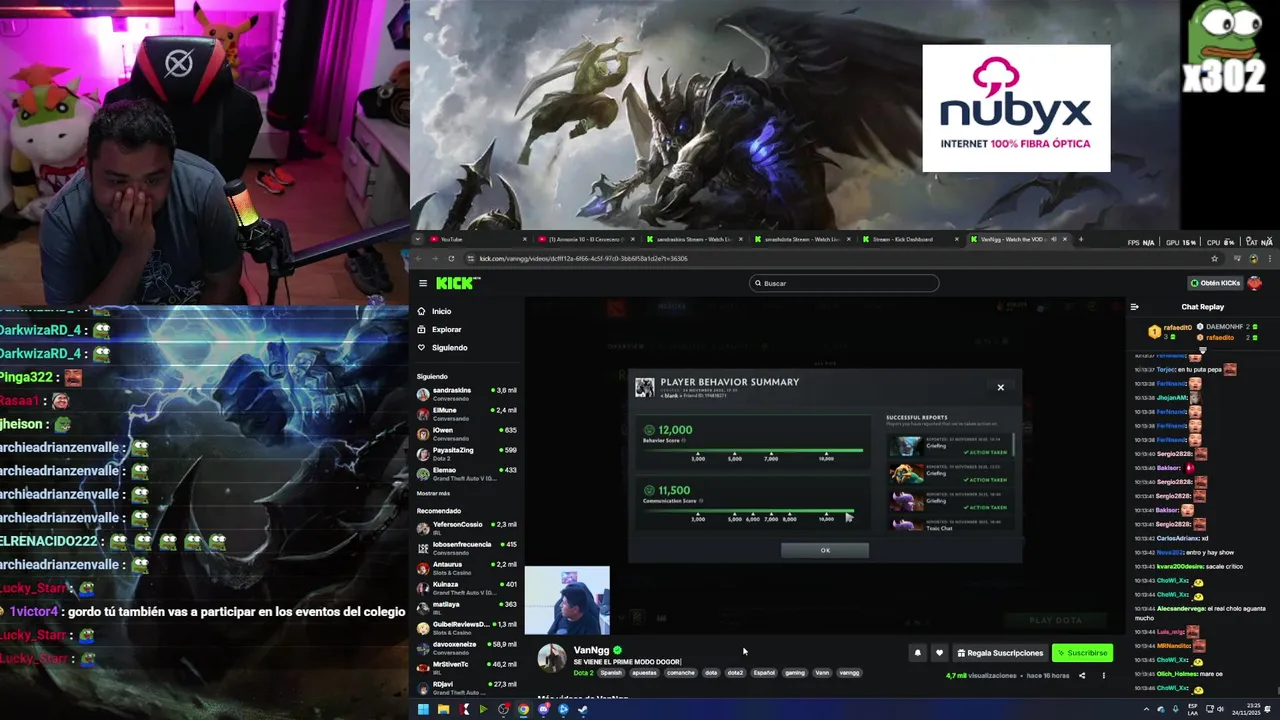This screenshot has height=720, width=1280.
Task: Click the successful reports scrollbar
Action: click(1014, 446)
